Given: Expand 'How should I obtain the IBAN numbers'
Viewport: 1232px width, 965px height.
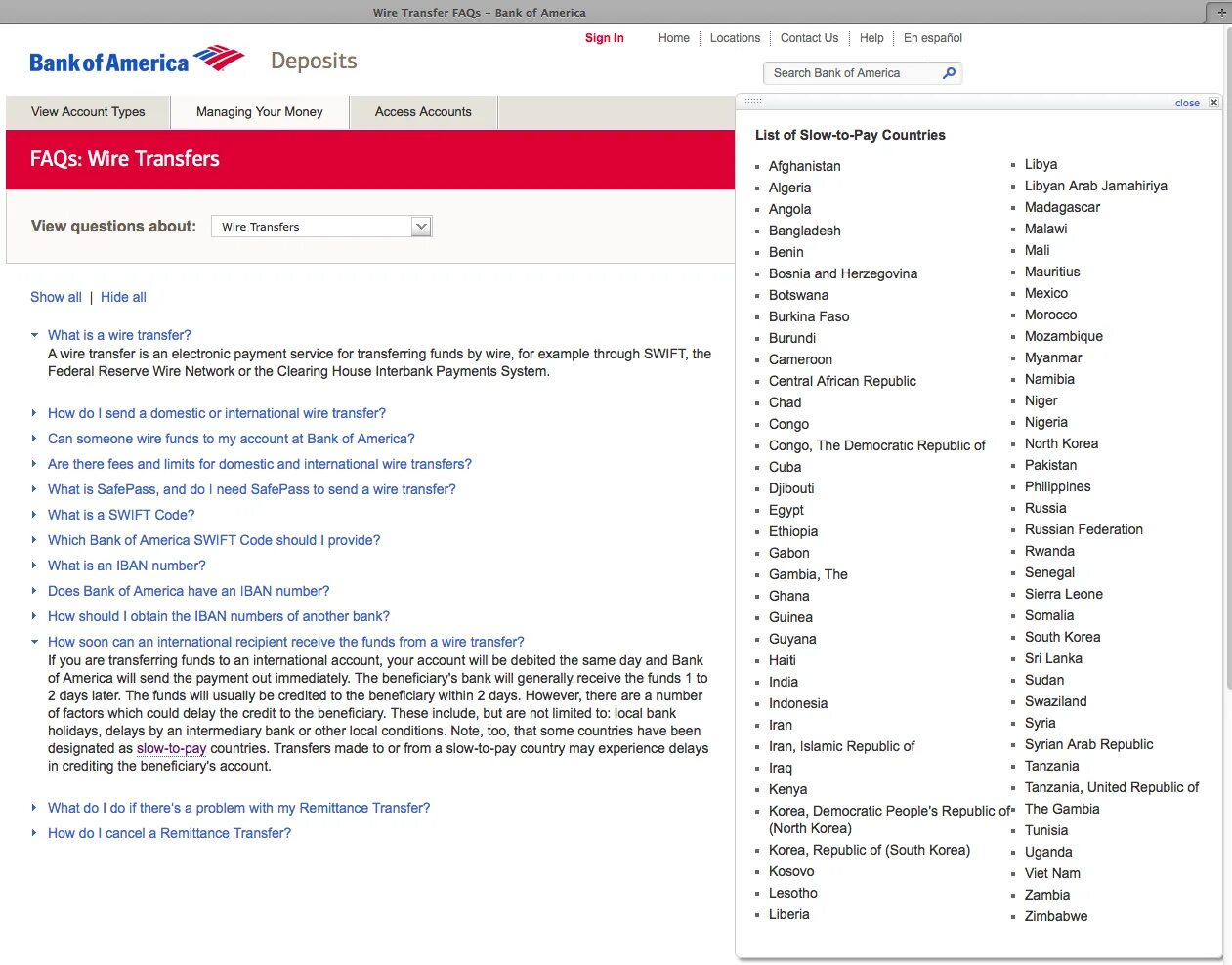Looking at the screenshot, I should pos(219,616).
